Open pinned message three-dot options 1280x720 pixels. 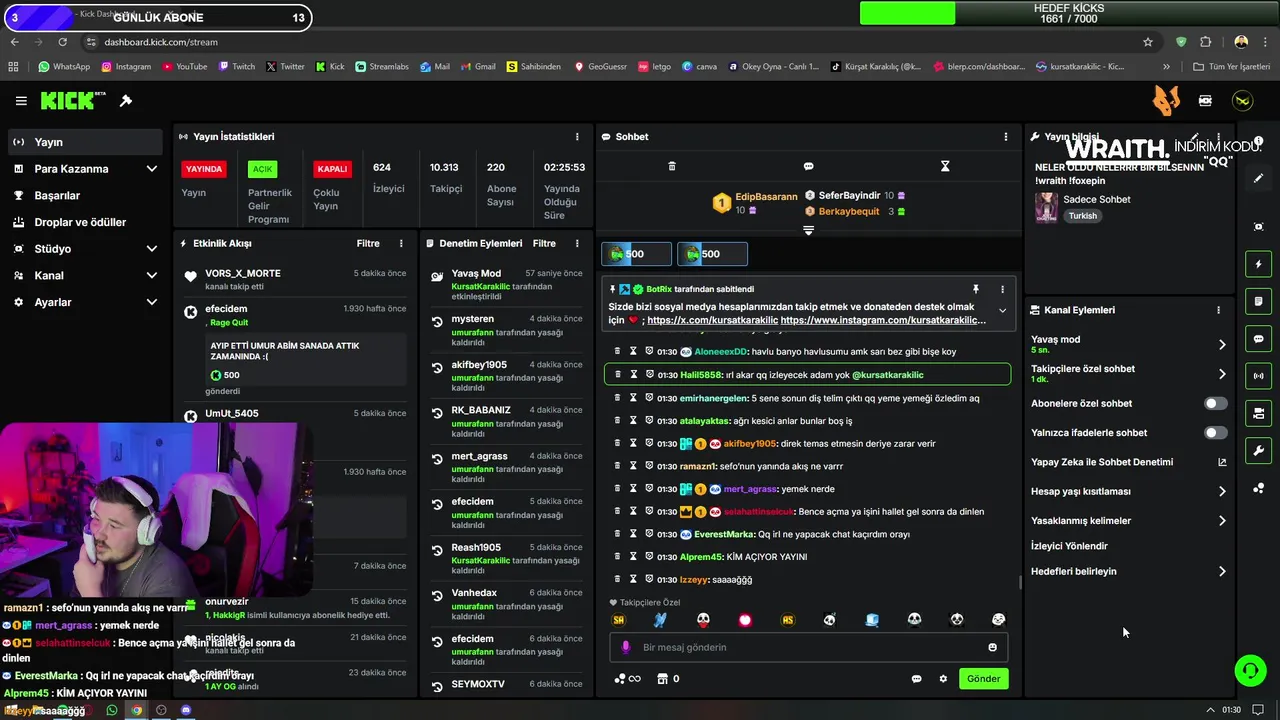1002,289
